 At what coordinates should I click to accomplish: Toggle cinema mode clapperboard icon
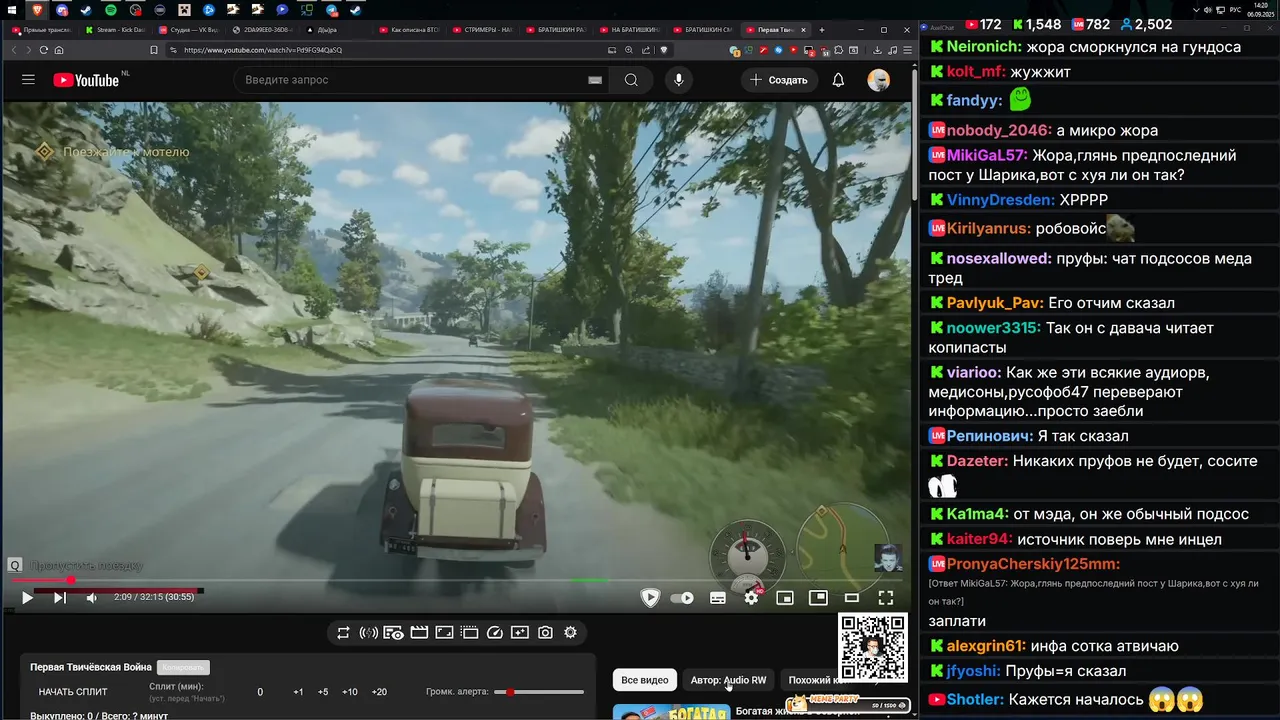pos(419,633)
